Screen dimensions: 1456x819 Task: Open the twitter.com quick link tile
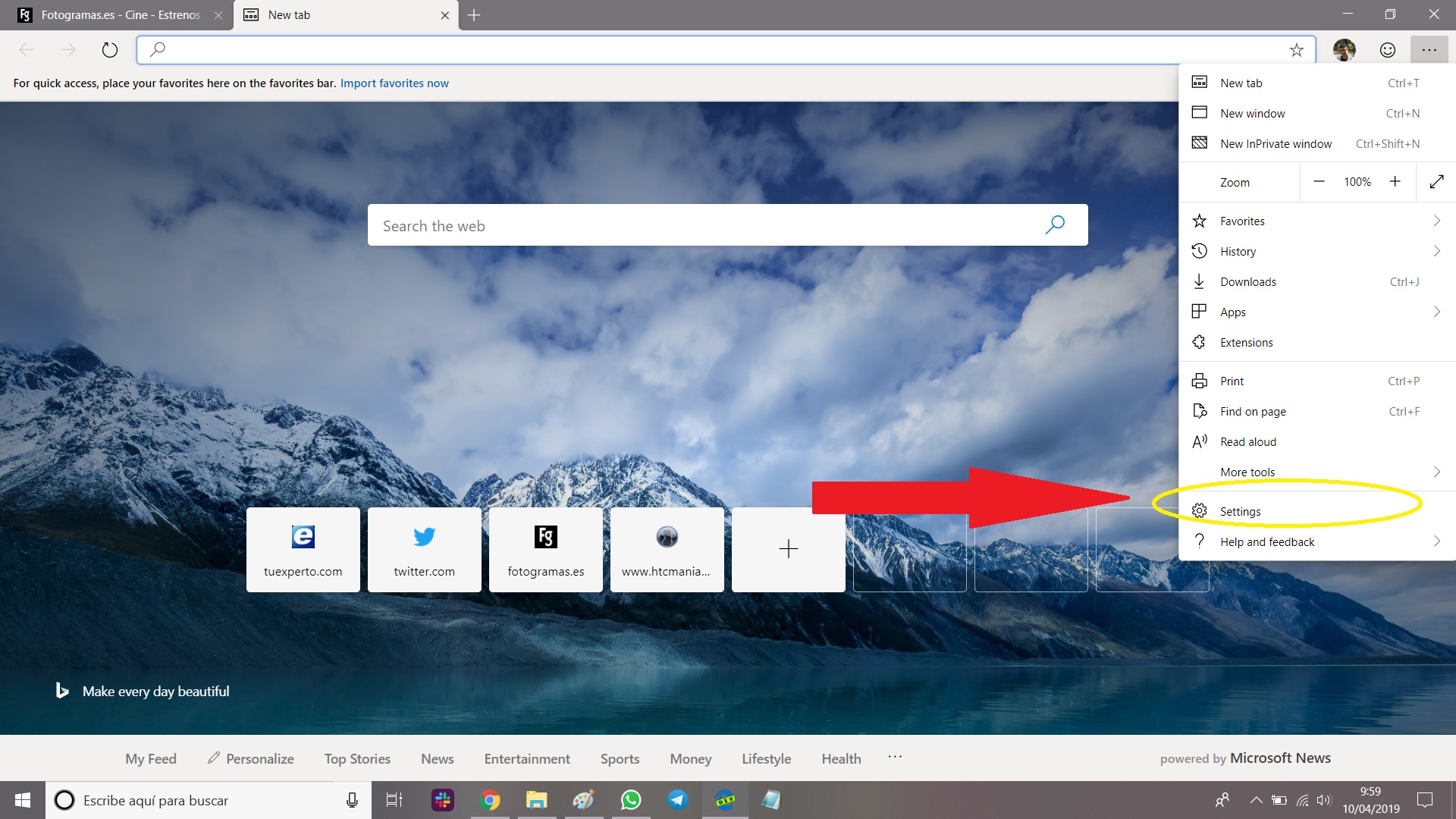[424, 549]
